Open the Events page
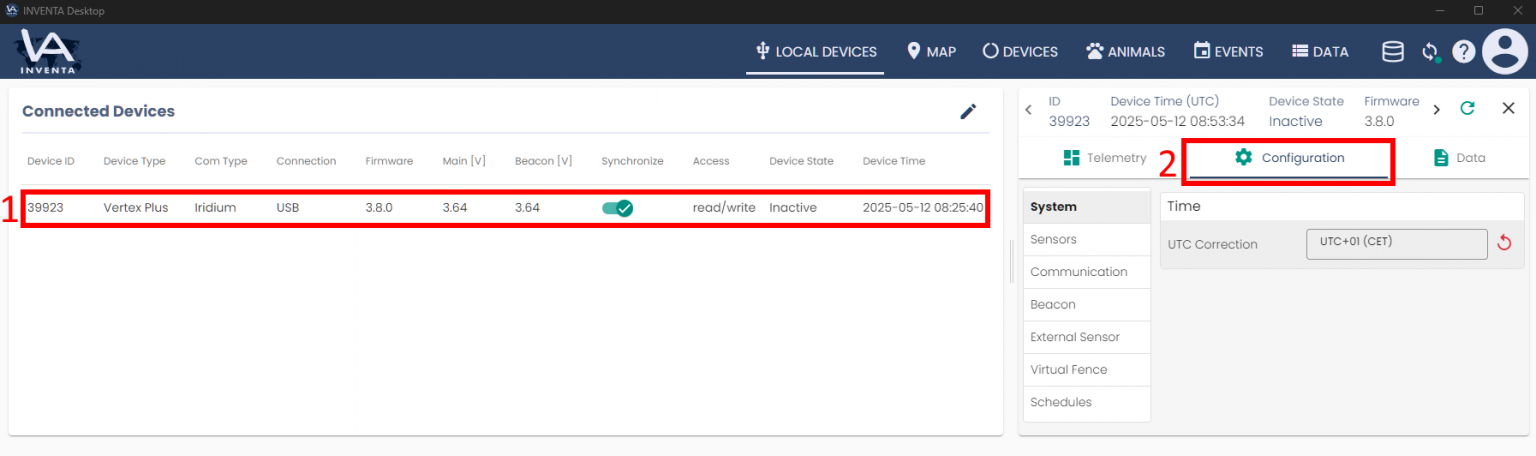 pyautogui.click(x=1228, y=52)
